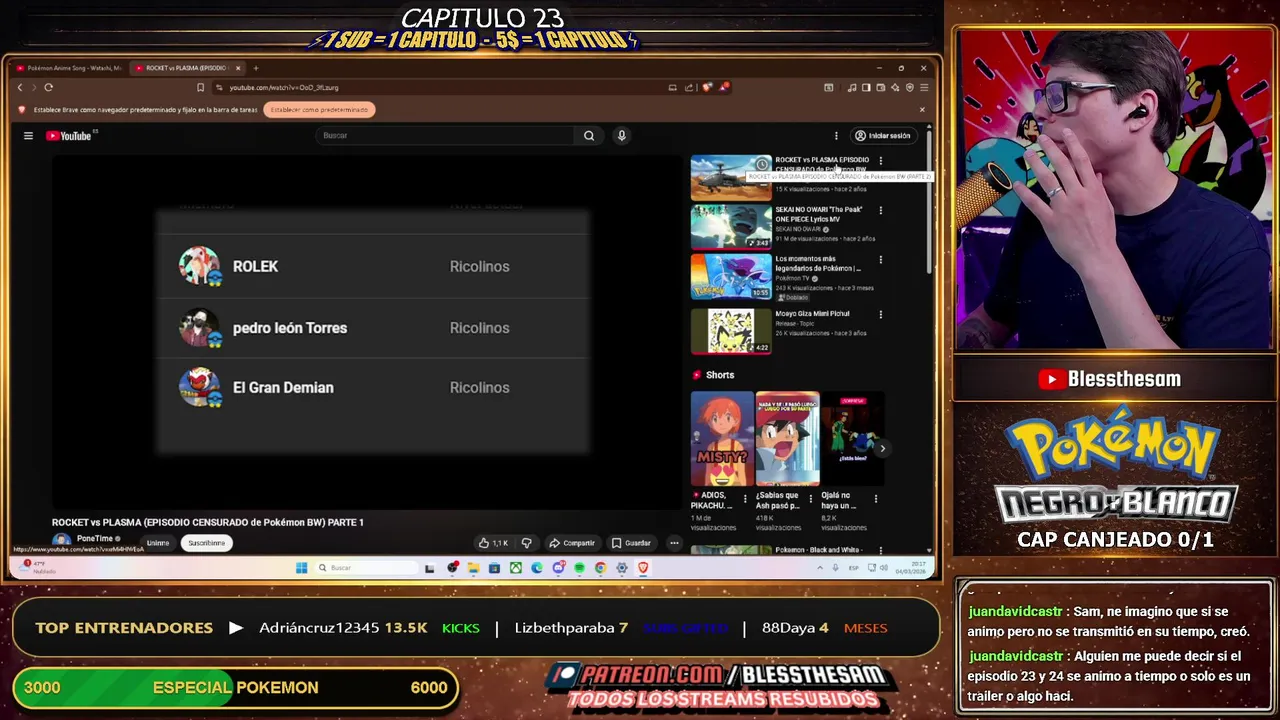Switch to Pokémon Anime Song tab

(x=70, y=68)
